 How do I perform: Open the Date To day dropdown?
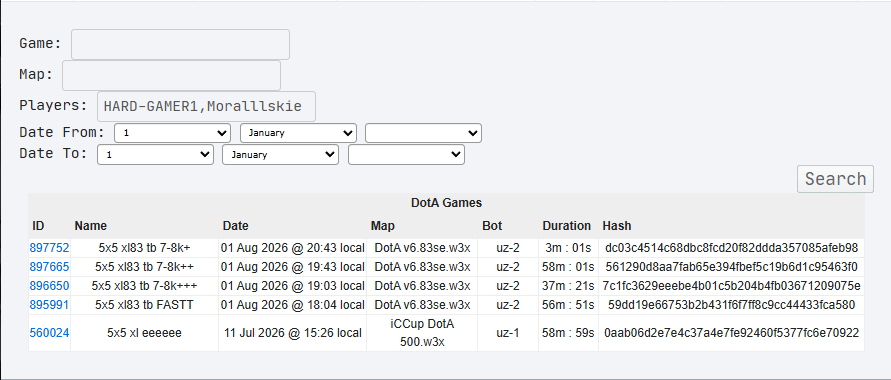(155, 154)
